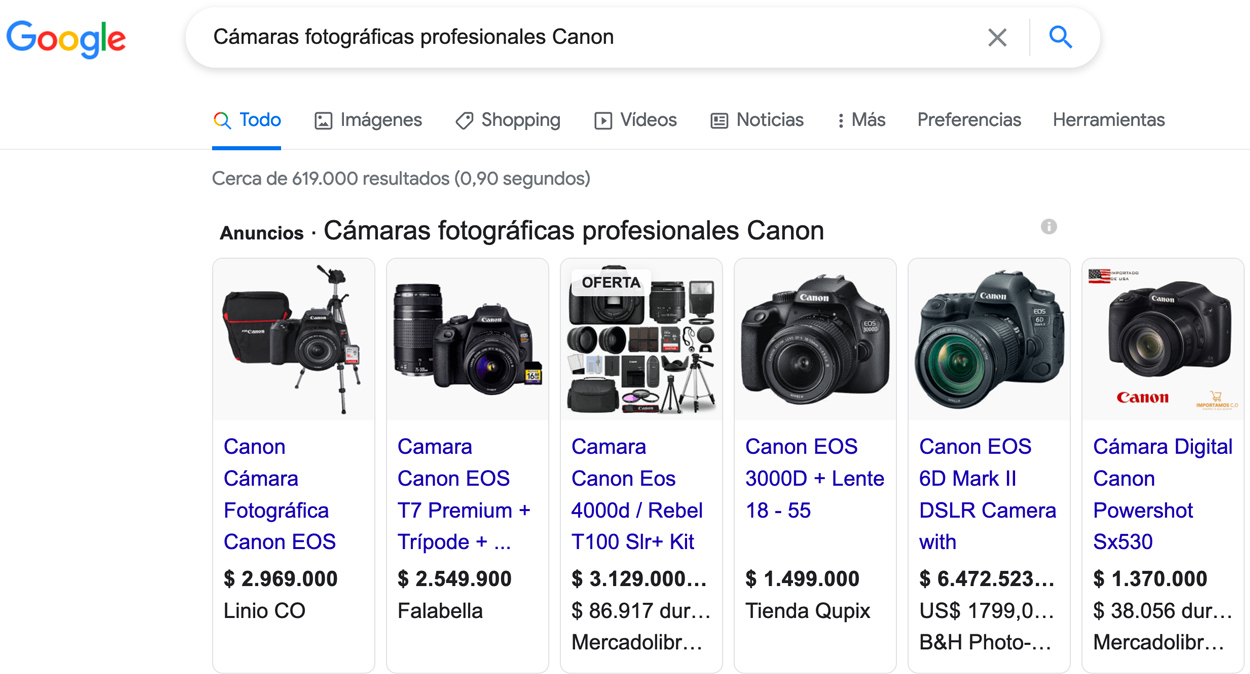Click the Cerca de 619.000 resultados text
This screenshot has height=674, width=1250.
(x=401, y=179)
